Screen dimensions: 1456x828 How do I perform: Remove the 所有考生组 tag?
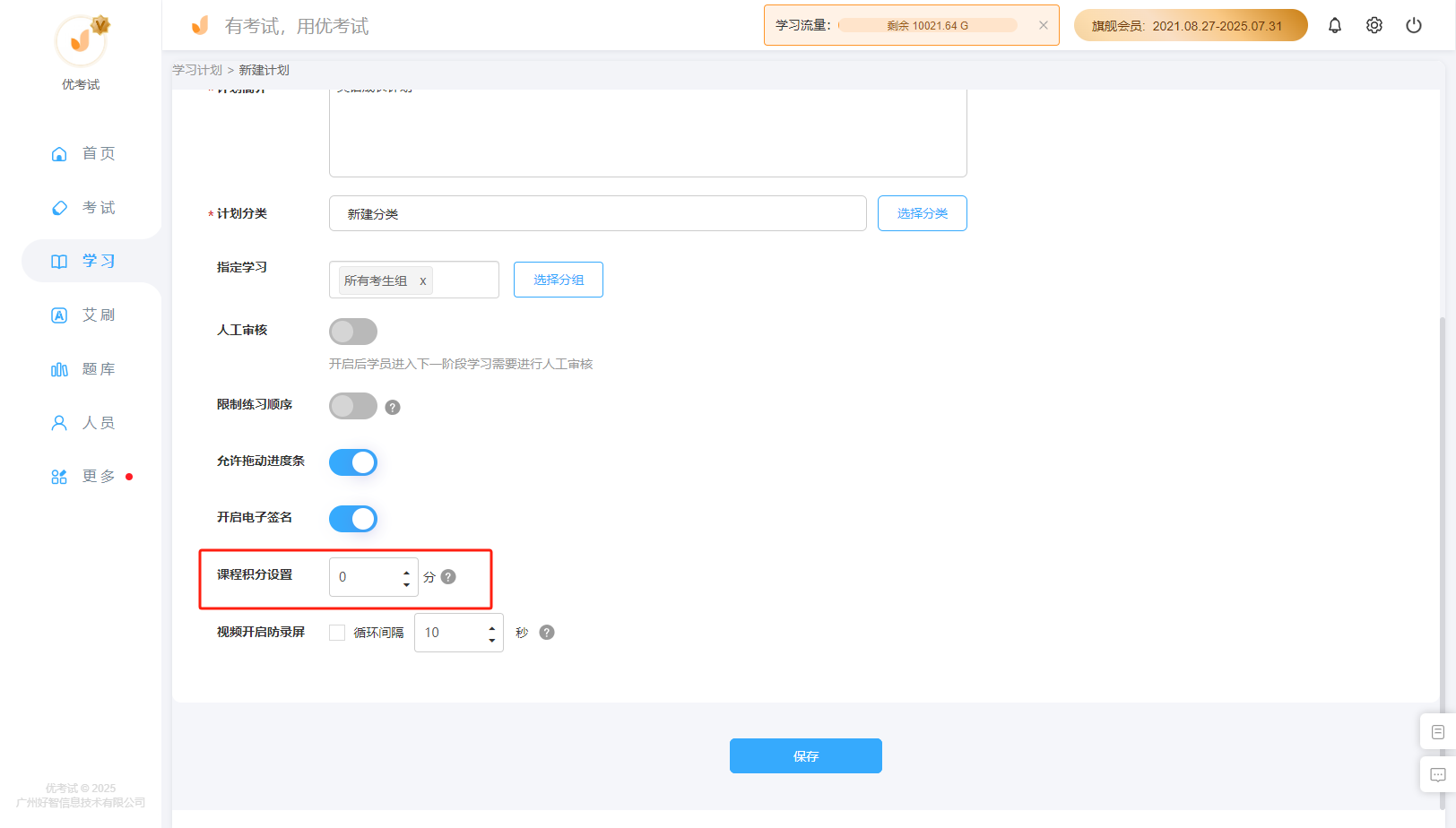(x=423, y=280)
